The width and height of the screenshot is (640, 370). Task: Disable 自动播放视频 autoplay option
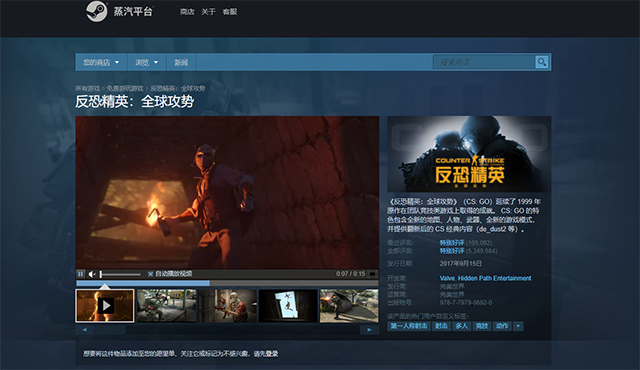tap(170, 274)
